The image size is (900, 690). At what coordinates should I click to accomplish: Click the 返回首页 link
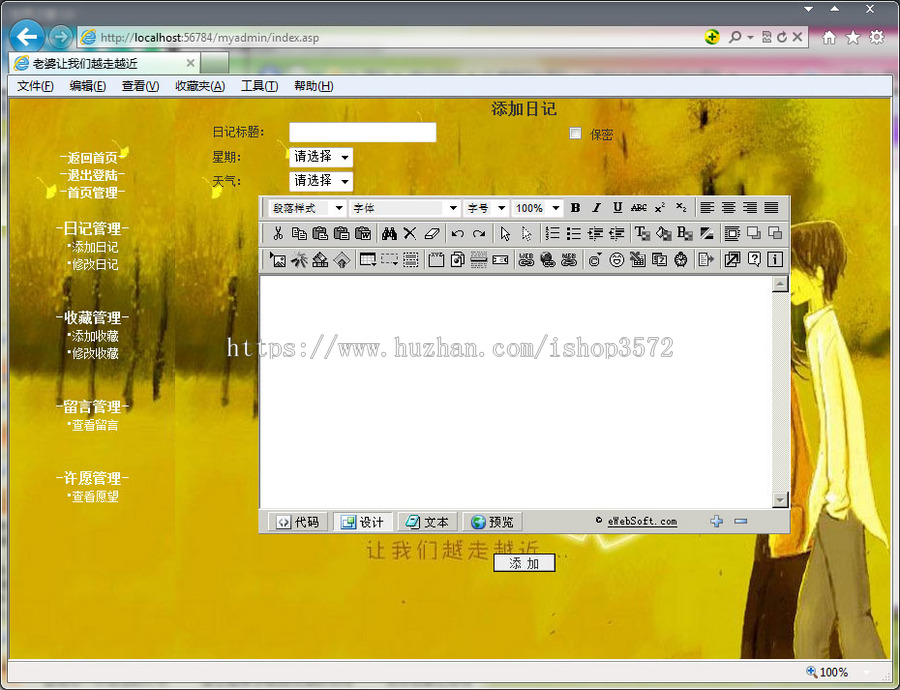tap(92, 158)
